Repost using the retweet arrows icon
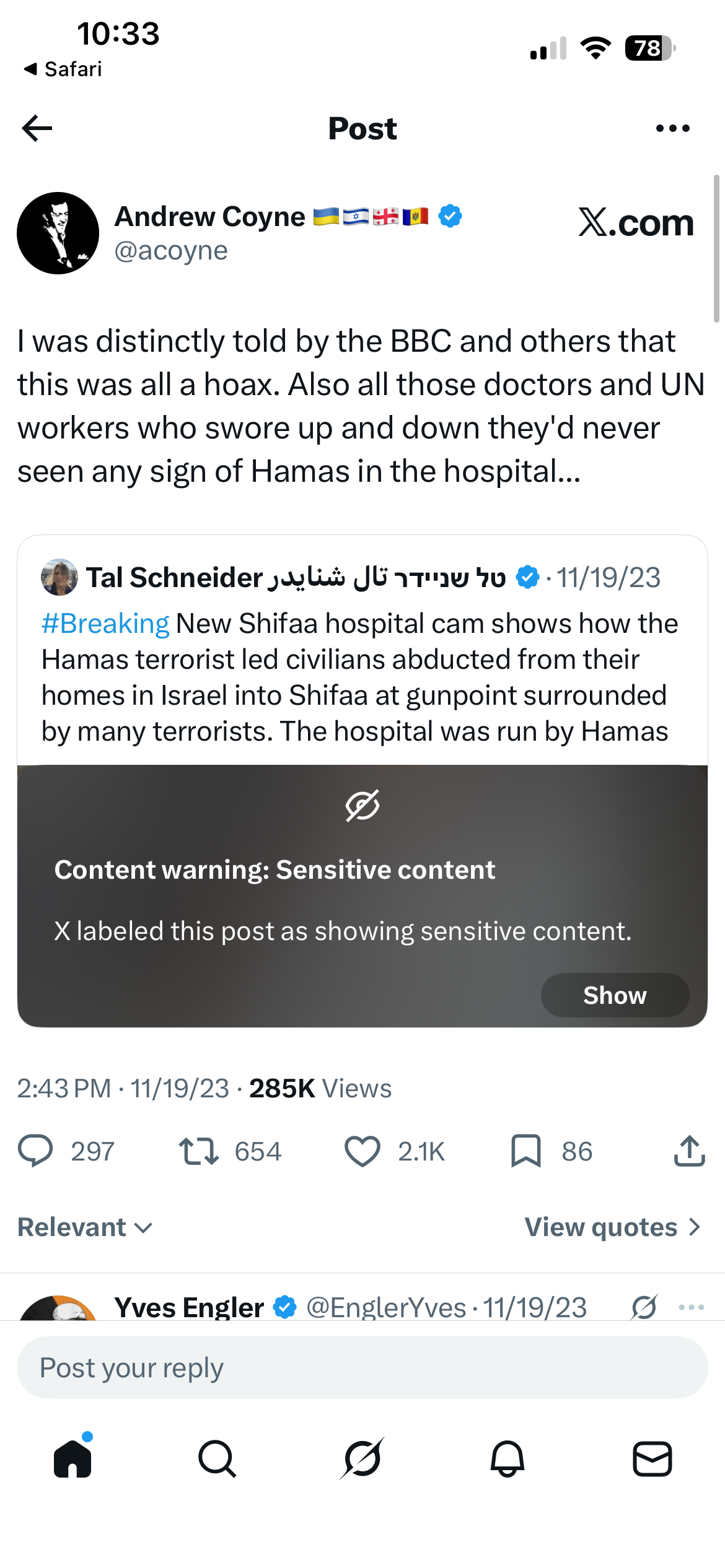Screen dimensions: 725x1568 coord(199,1151)
